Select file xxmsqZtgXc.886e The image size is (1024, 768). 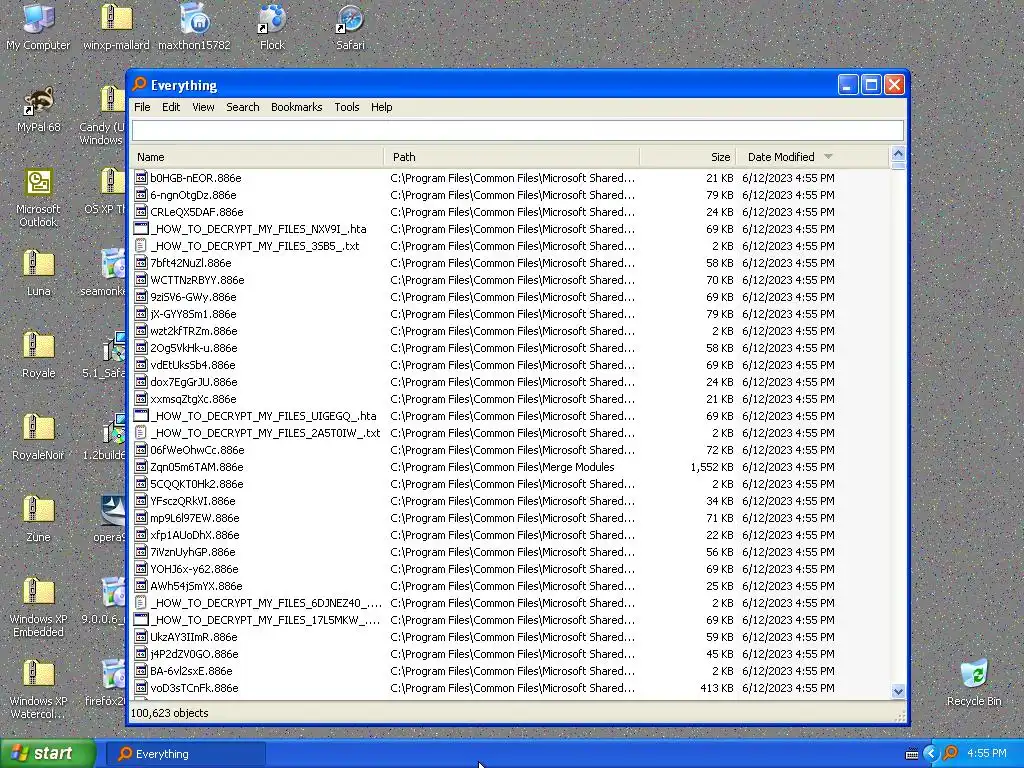(193, 398)
